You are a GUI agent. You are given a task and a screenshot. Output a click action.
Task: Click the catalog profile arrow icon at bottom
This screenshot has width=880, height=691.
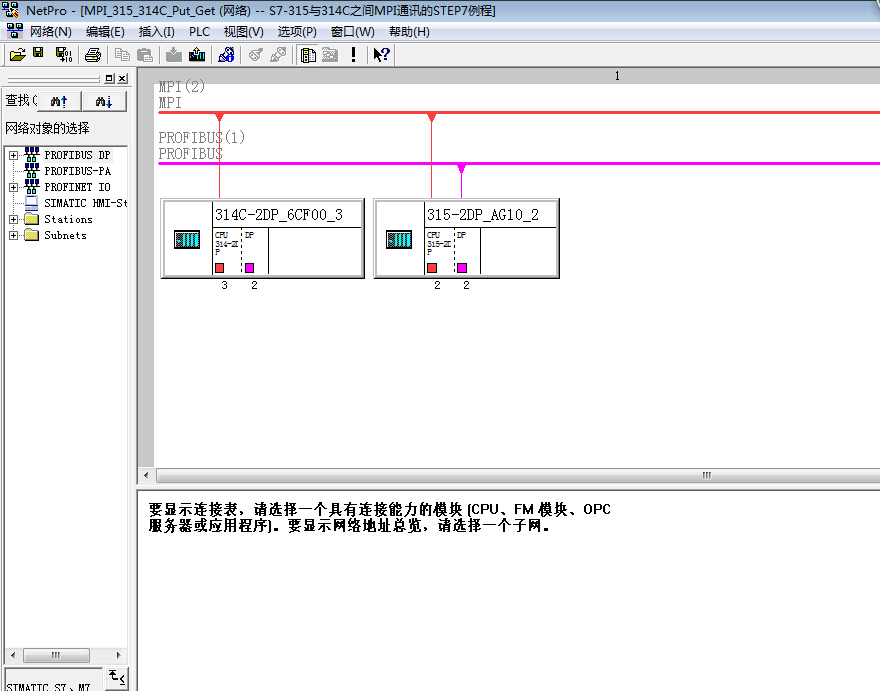pyautogui.click(x=117, y=677)
